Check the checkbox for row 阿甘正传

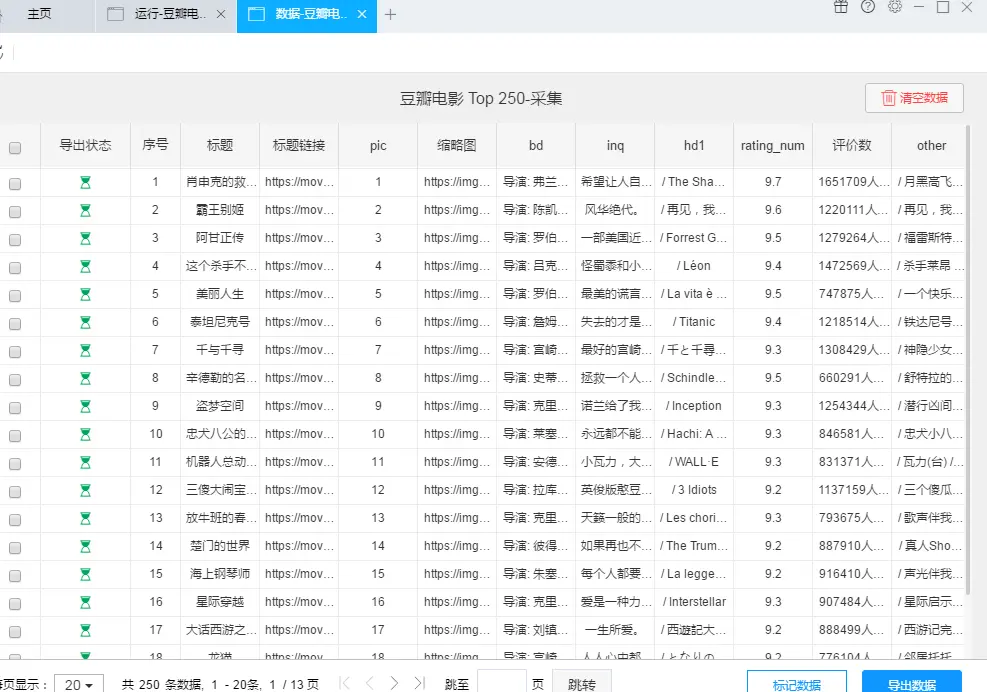[x=15, y=240]
